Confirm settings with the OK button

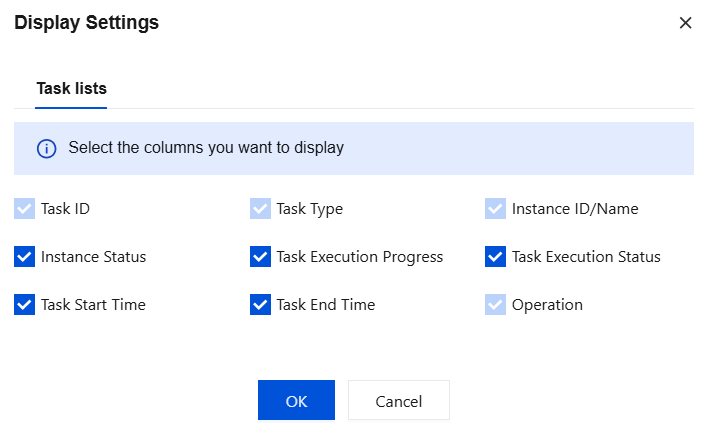[x=296, y=401]
